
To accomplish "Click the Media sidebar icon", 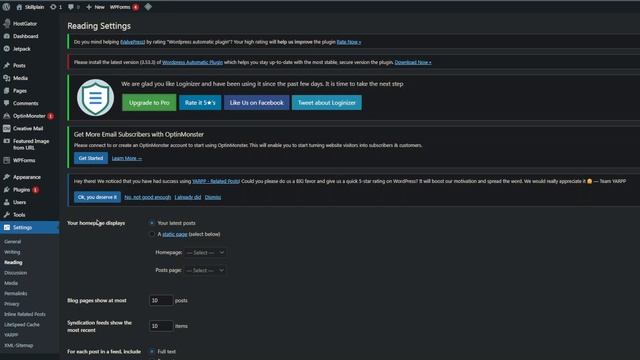I will pyautogui.click(x=7, y=78).
